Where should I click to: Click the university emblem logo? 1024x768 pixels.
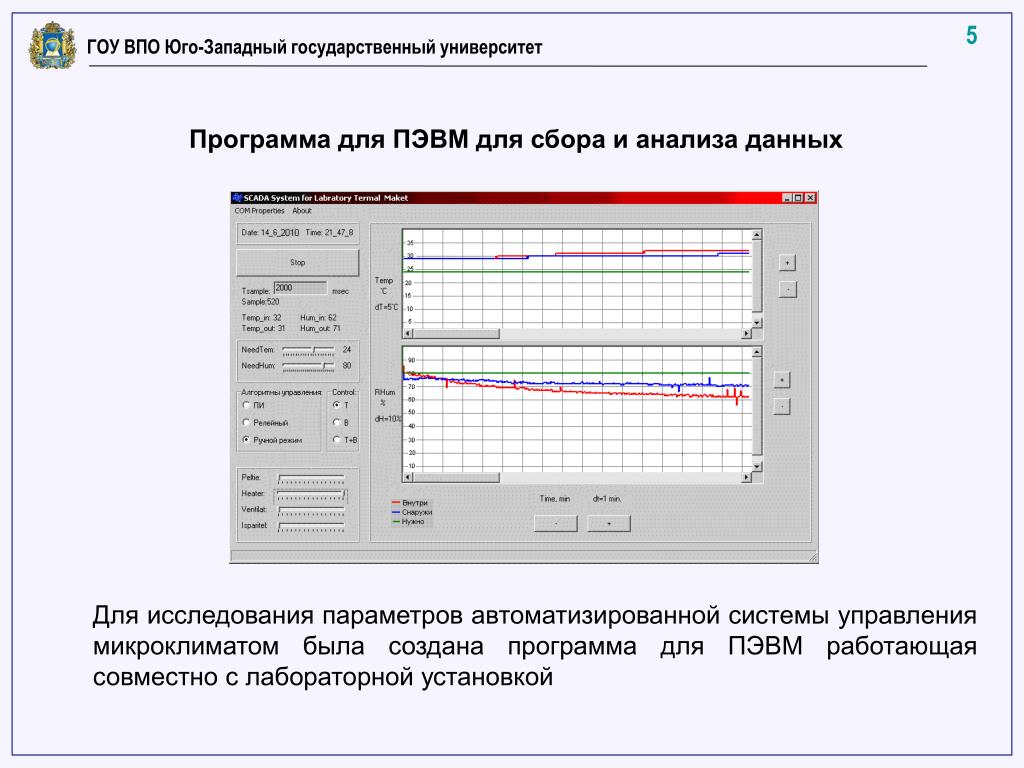pos(52,46)
